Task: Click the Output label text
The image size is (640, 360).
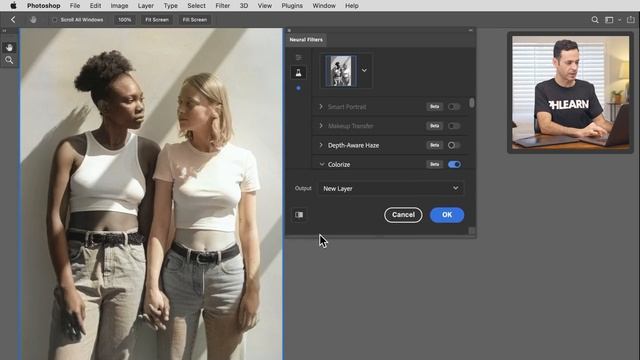Action: pyautogui.click(x=303, y=188)
